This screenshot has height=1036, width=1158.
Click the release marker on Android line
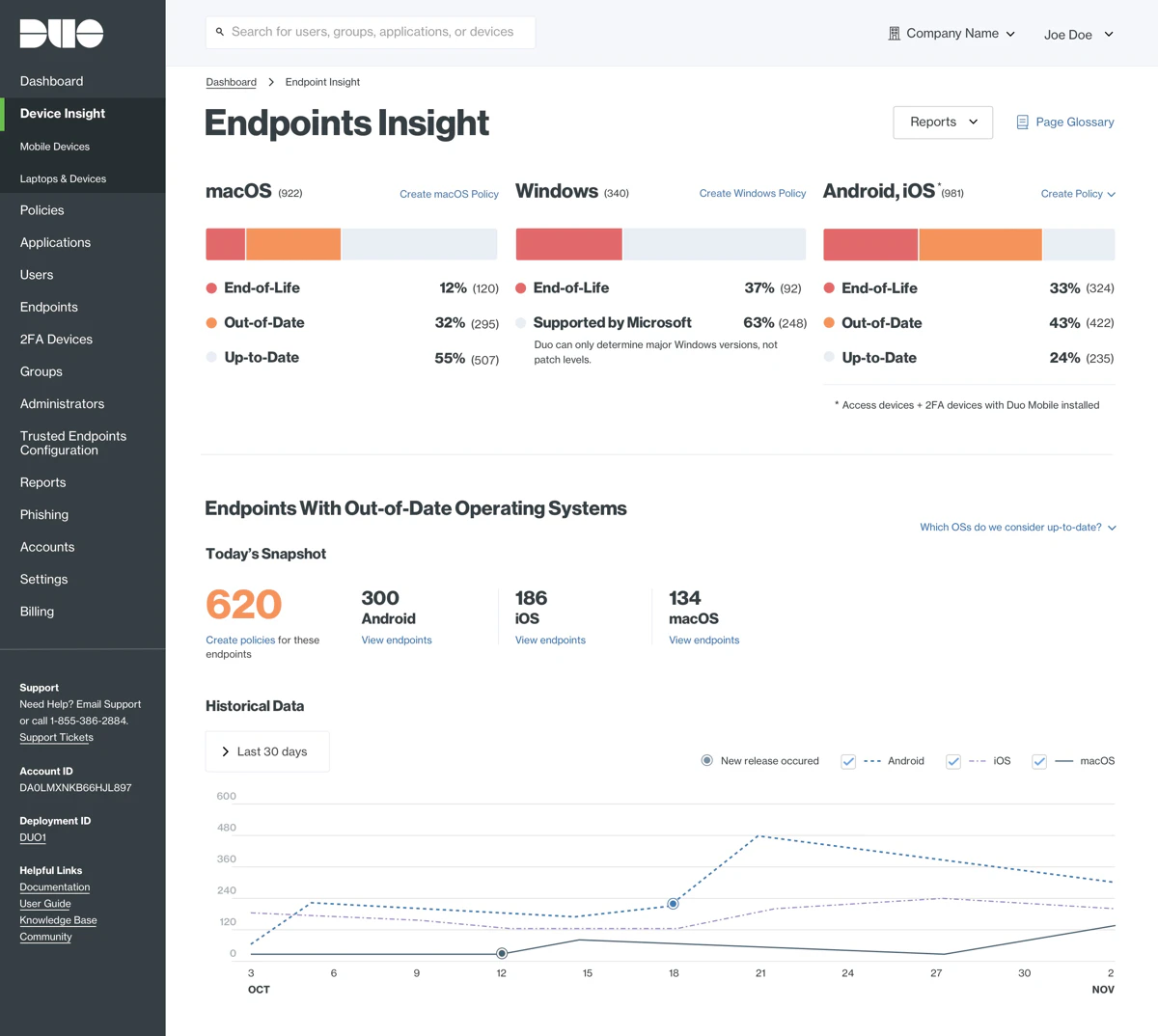point(673,904)
